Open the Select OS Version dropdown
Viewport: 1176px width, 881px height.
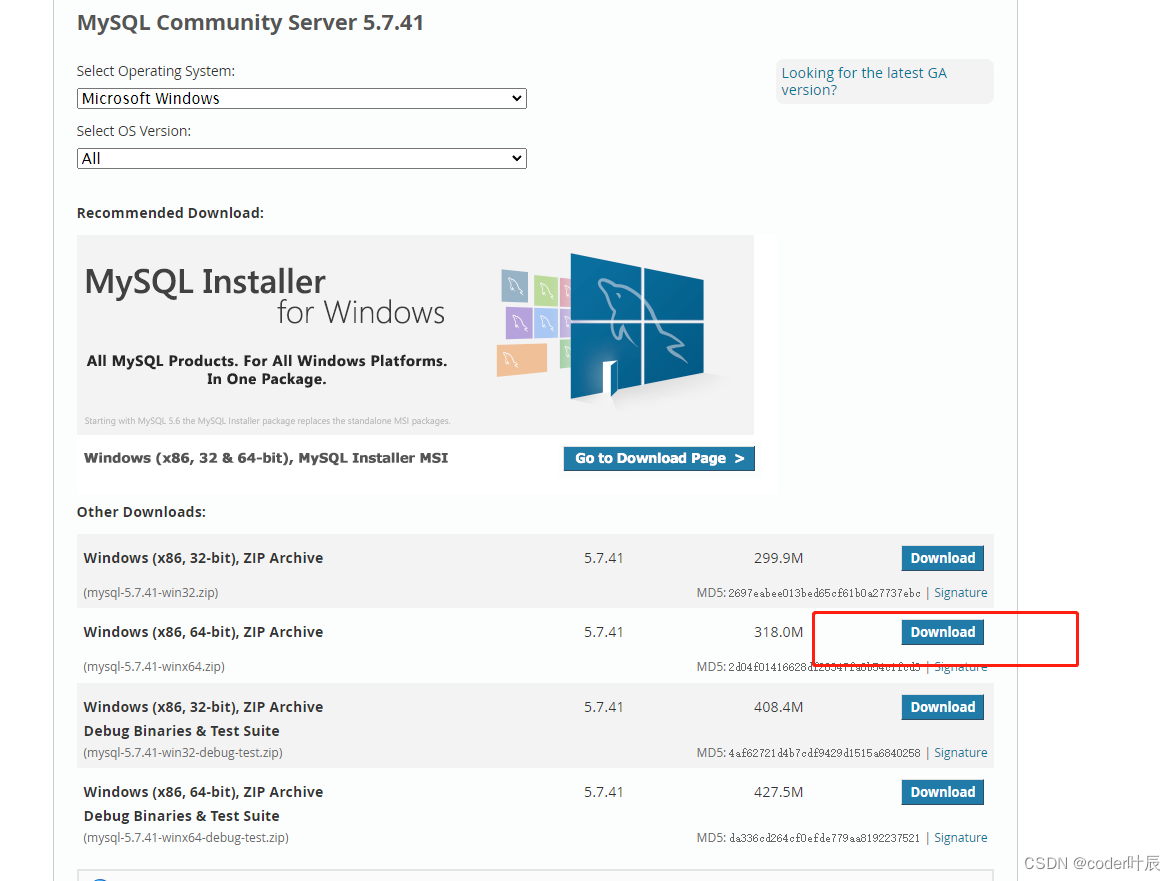pyautogui.click(x=302, y=158)
